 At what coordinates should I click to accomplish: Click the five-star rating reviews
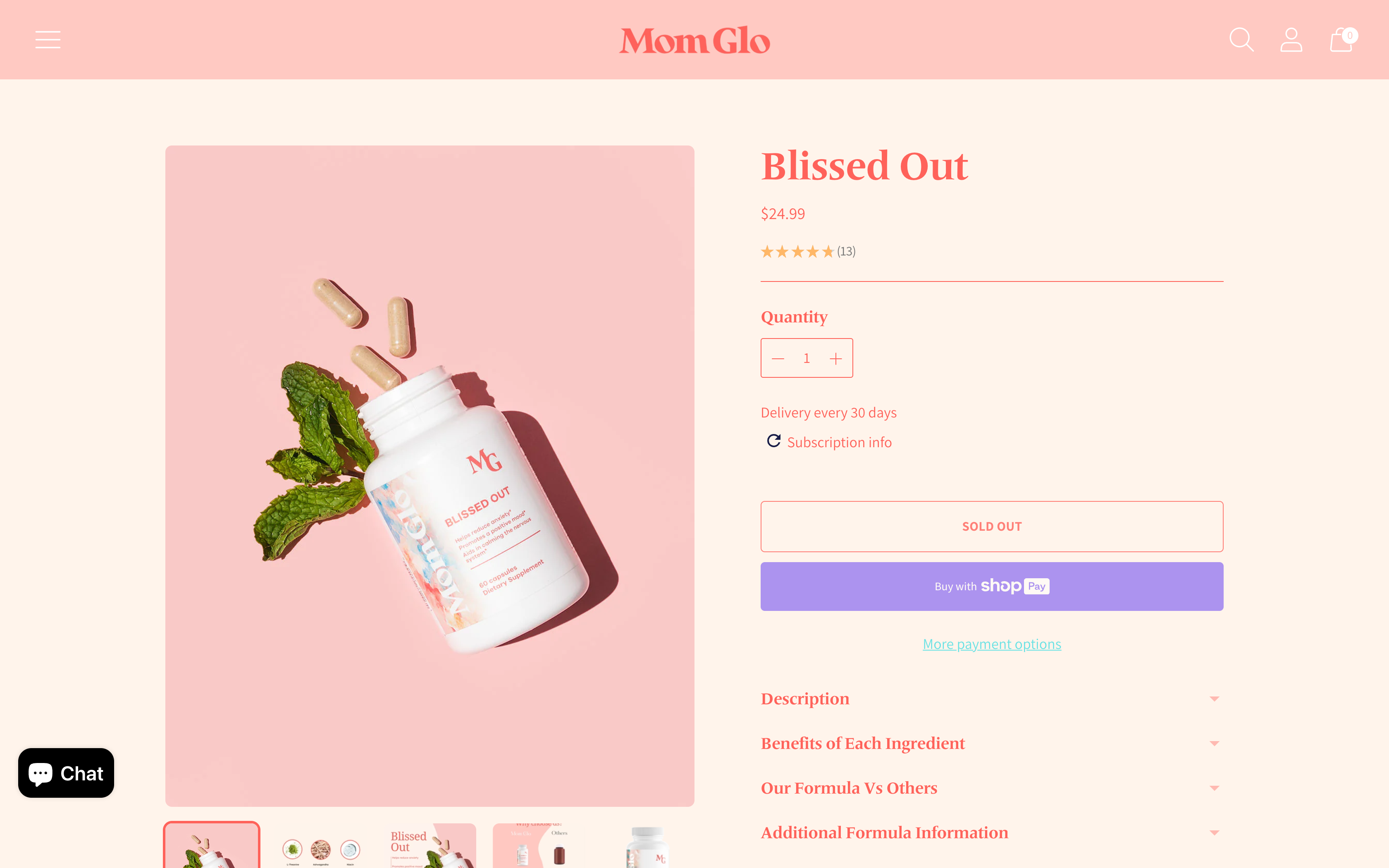[808, 251]
